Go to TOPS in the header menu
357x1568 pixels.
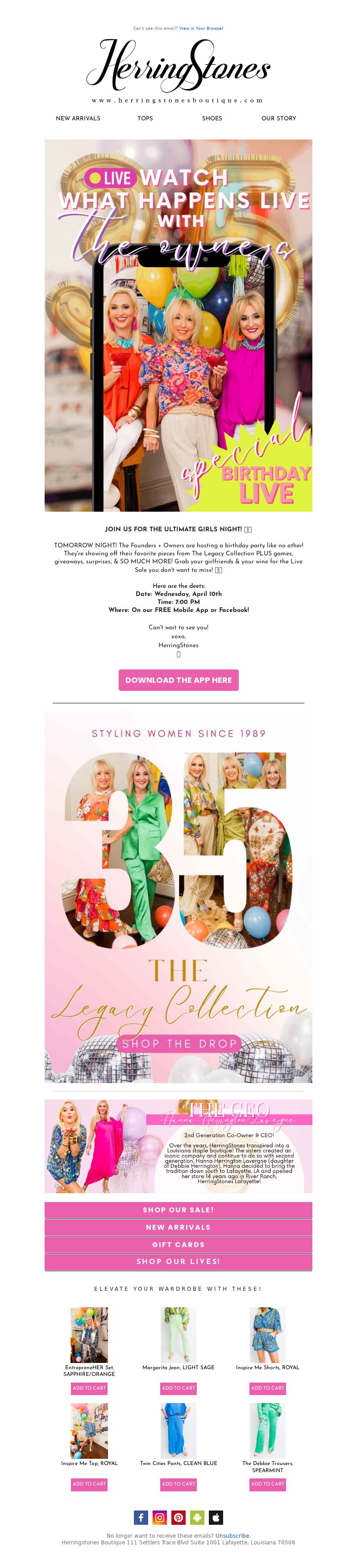pyautogui.click(x=145, y=118)
